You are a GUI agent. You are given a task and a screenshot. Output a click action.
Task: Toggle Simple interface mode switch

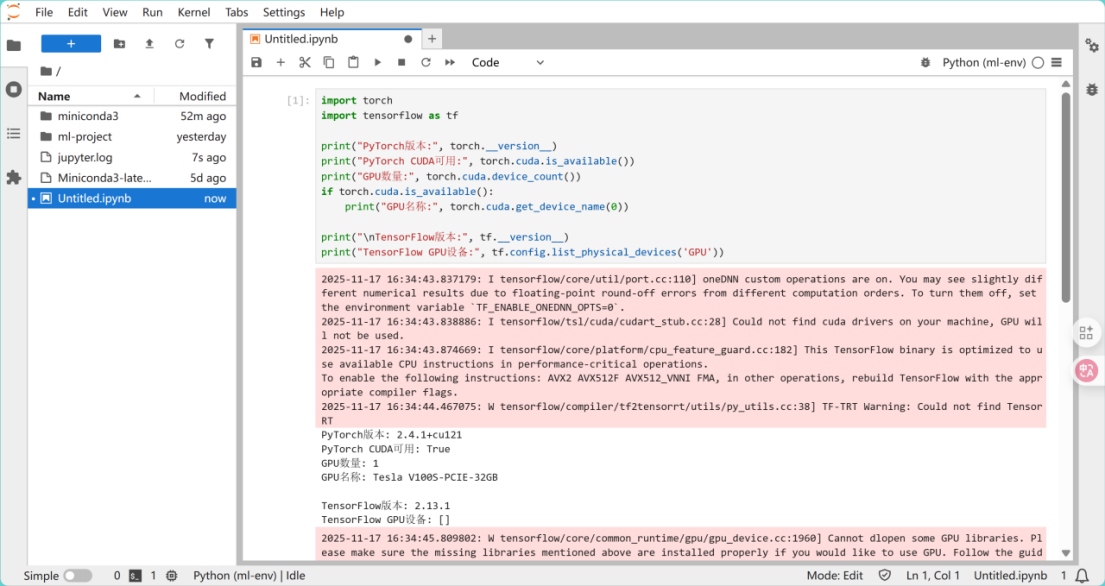point(77,575)
